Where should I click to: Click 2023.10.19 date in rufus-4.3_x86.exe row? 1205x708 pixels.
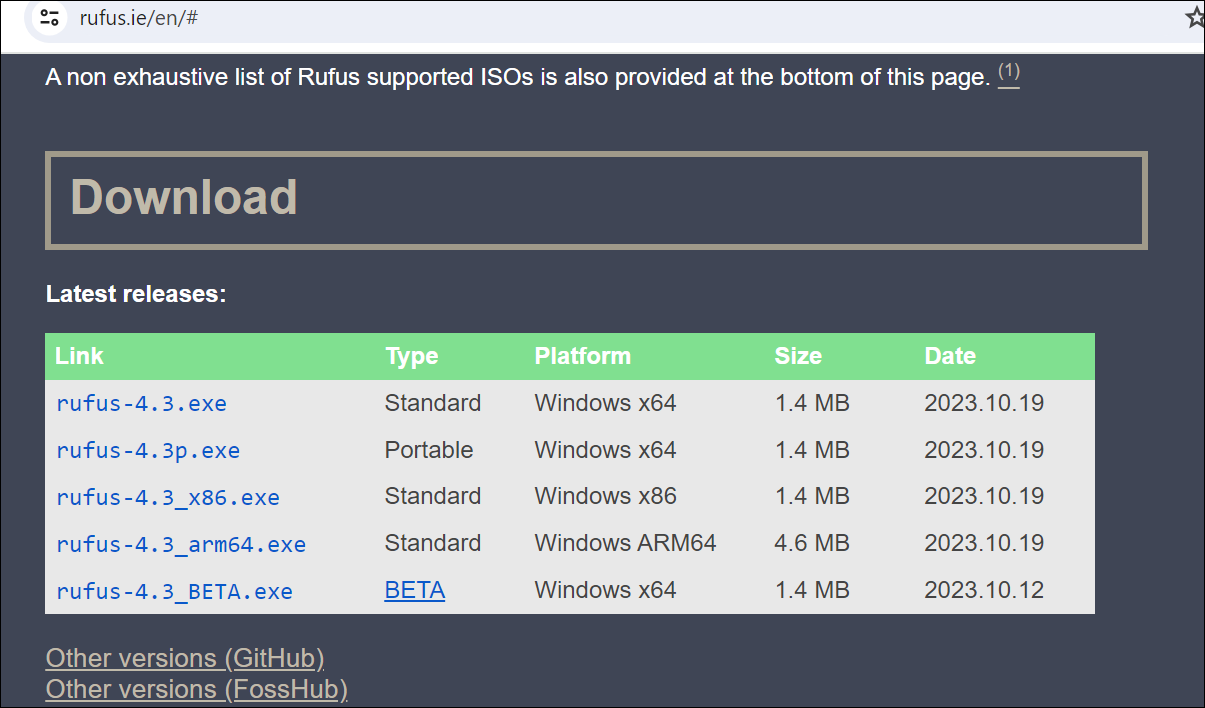pyautogui.click(x=984, y=496)
